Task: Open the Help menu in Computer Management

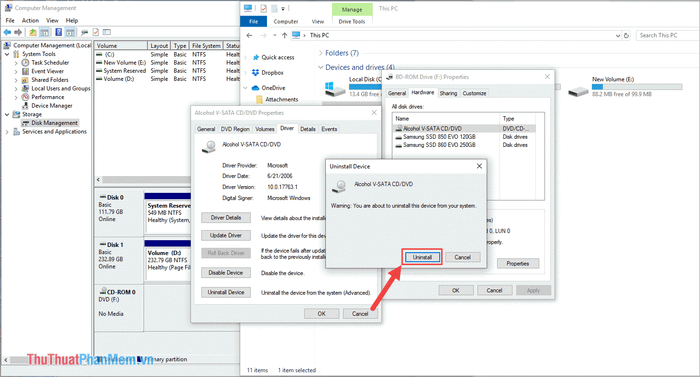Action: [x=72, y=21]
